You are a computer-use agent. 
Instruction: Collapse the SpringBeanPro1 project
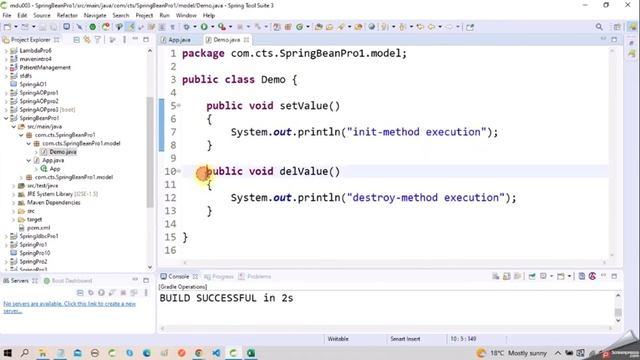tap(6, 118)
